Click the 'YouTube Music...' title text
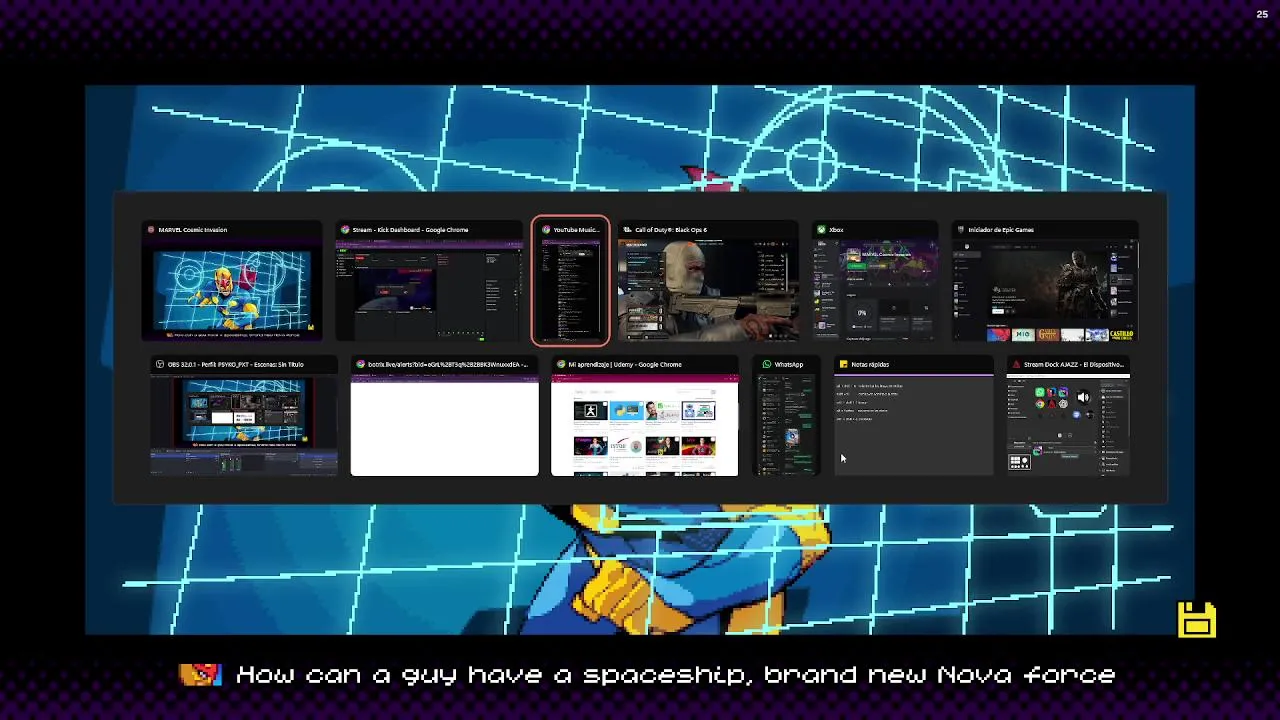1280x720 pixels. [575, 230]
